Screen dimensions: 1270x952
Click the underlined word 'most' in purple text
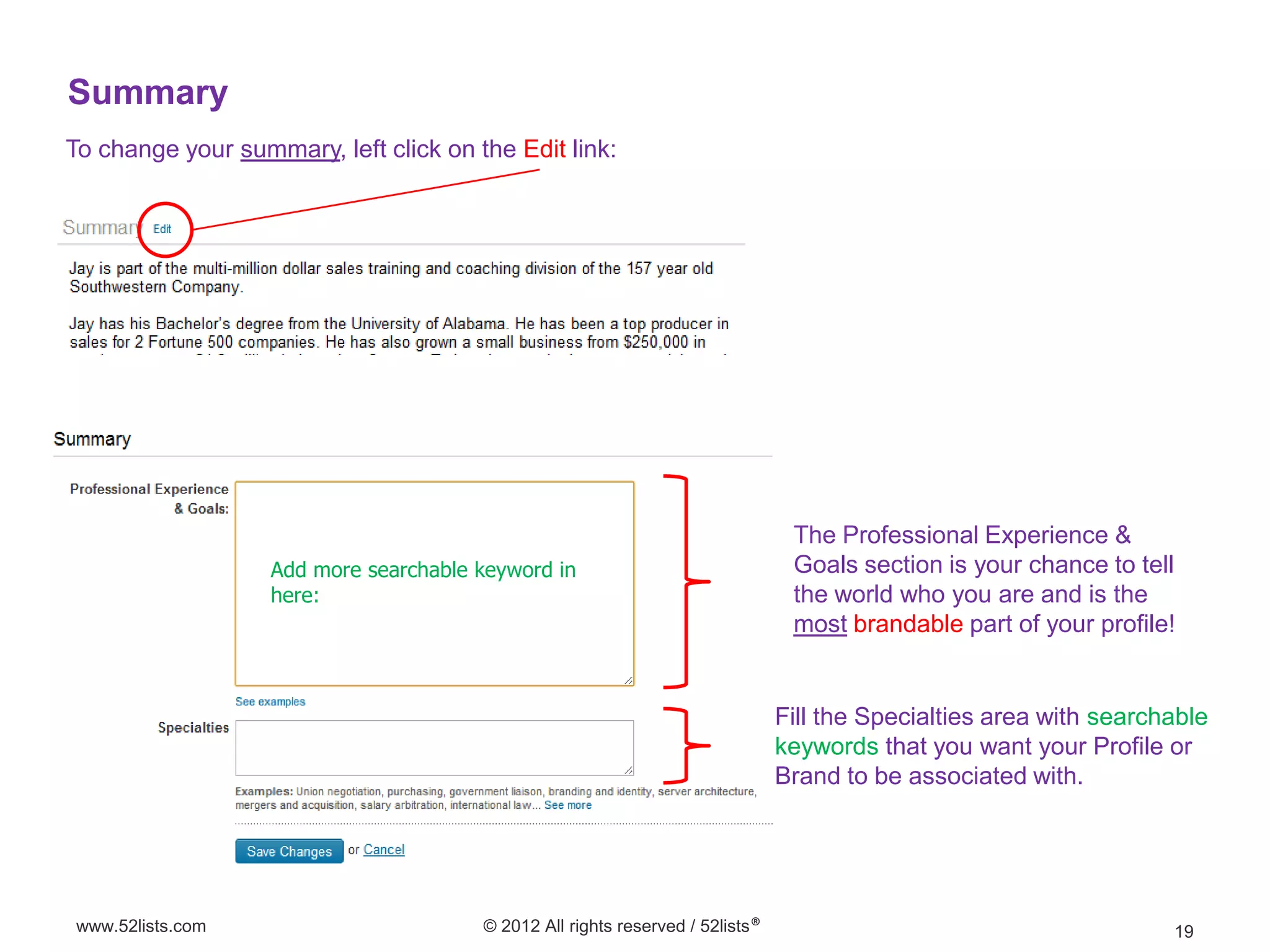coord(820,624)
